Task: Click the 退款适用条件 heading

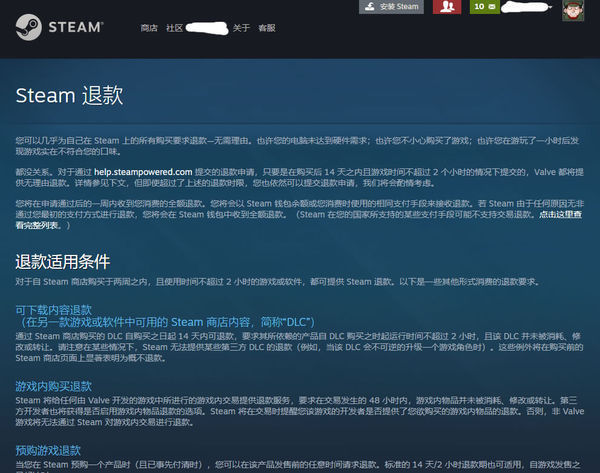Action: coord(63,262)
